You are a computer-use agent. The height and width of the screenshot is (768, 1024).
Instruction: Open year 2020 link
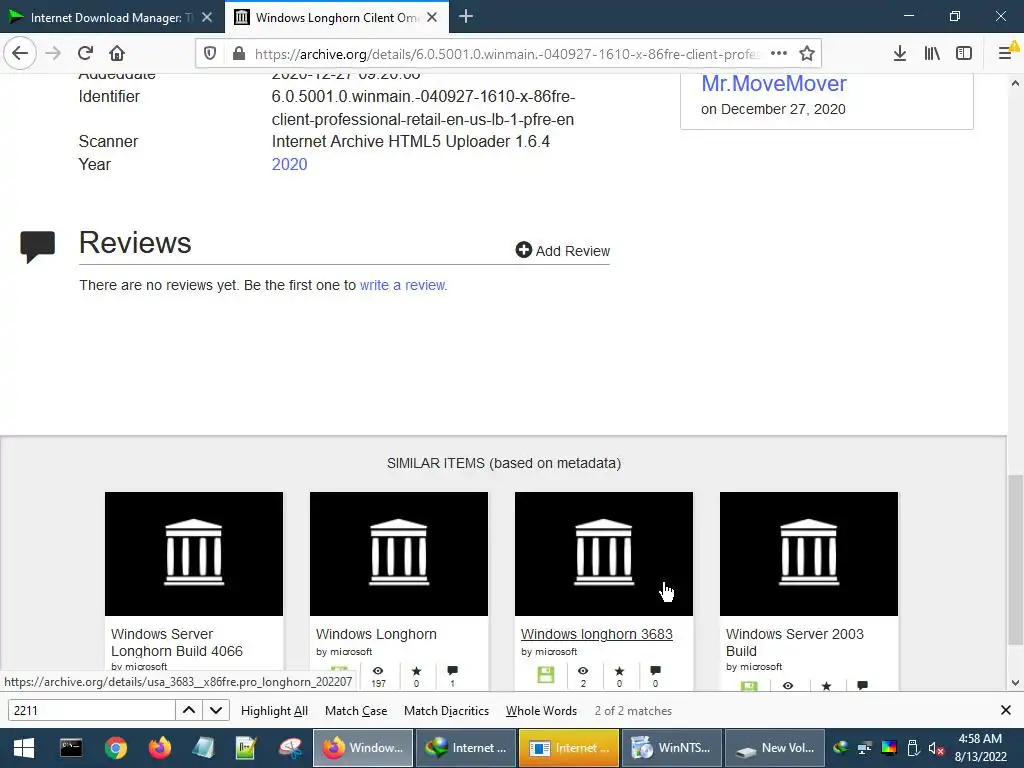click(289, 164)
